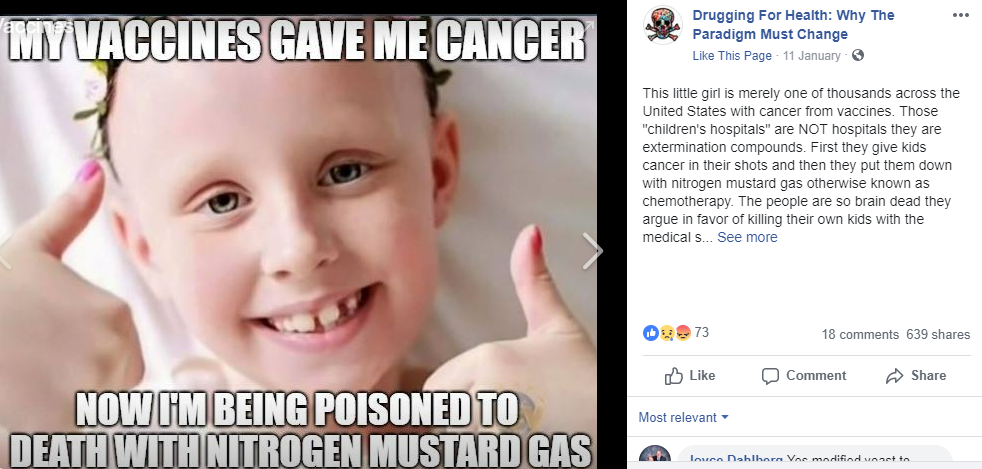982x469 pixels.
Task: Click the Comment button
Action: 804,376
